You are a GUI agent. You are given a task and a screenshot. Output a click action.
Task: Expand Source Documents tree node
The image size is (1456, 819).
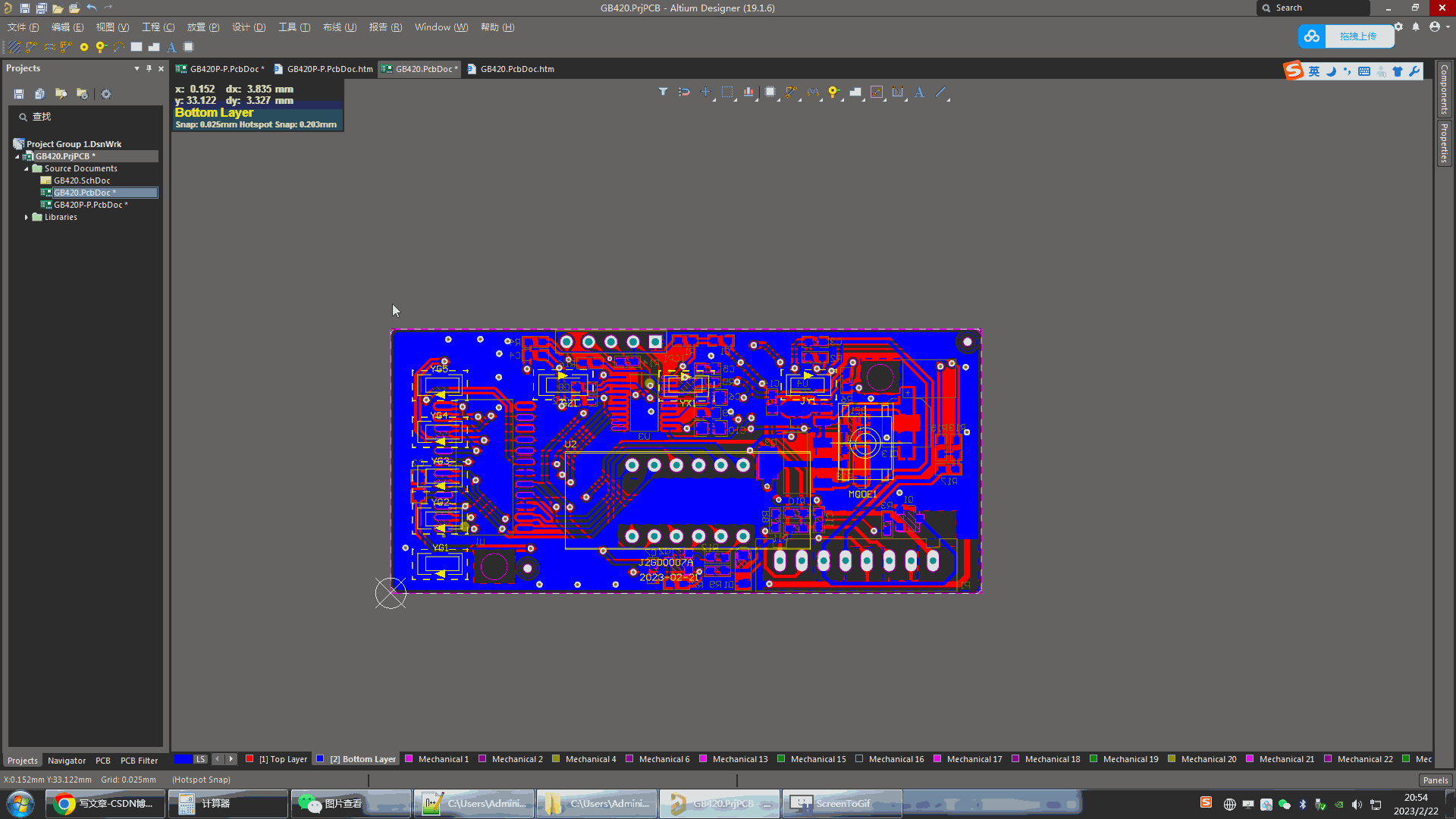pos(27,168)
